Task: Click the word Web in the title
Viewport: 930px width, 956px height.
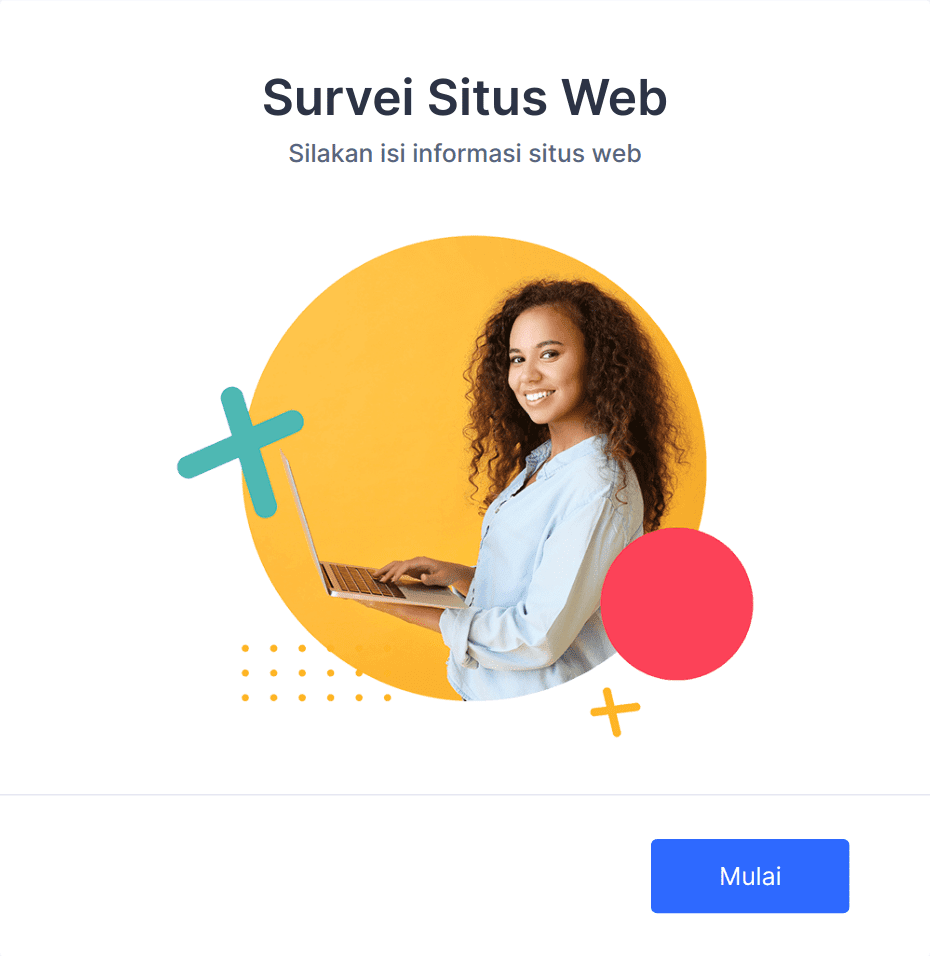Action: [614, 97]
